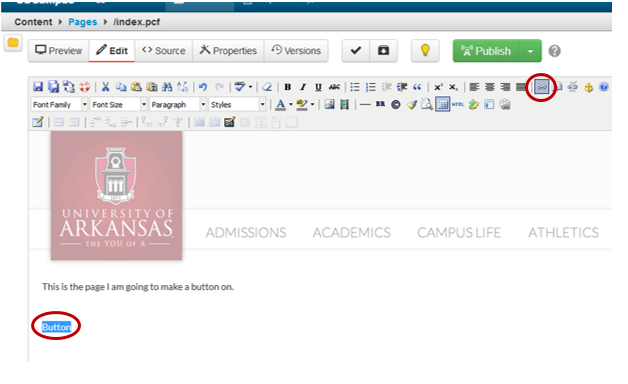Screen dimensions: 628x384
Task: Toggle left text alignment
Action: pyautogui.click(x=474, y=86)
